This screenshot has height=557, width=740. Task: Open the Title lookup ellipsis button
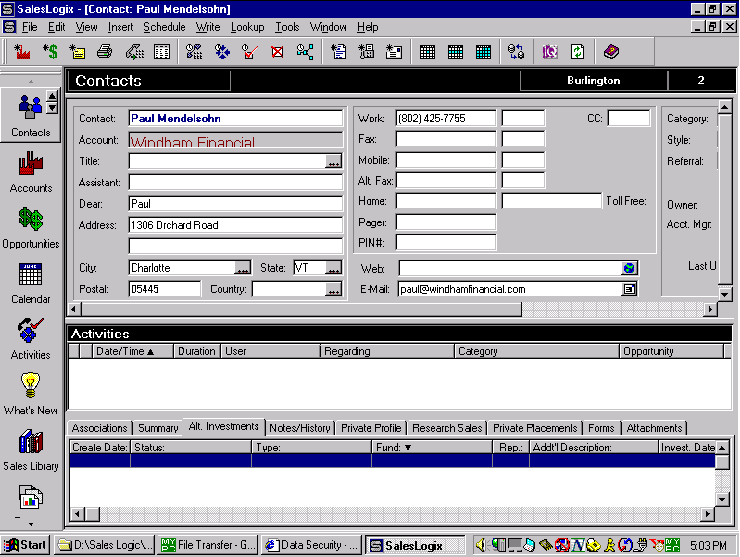(x=334, y=162)
